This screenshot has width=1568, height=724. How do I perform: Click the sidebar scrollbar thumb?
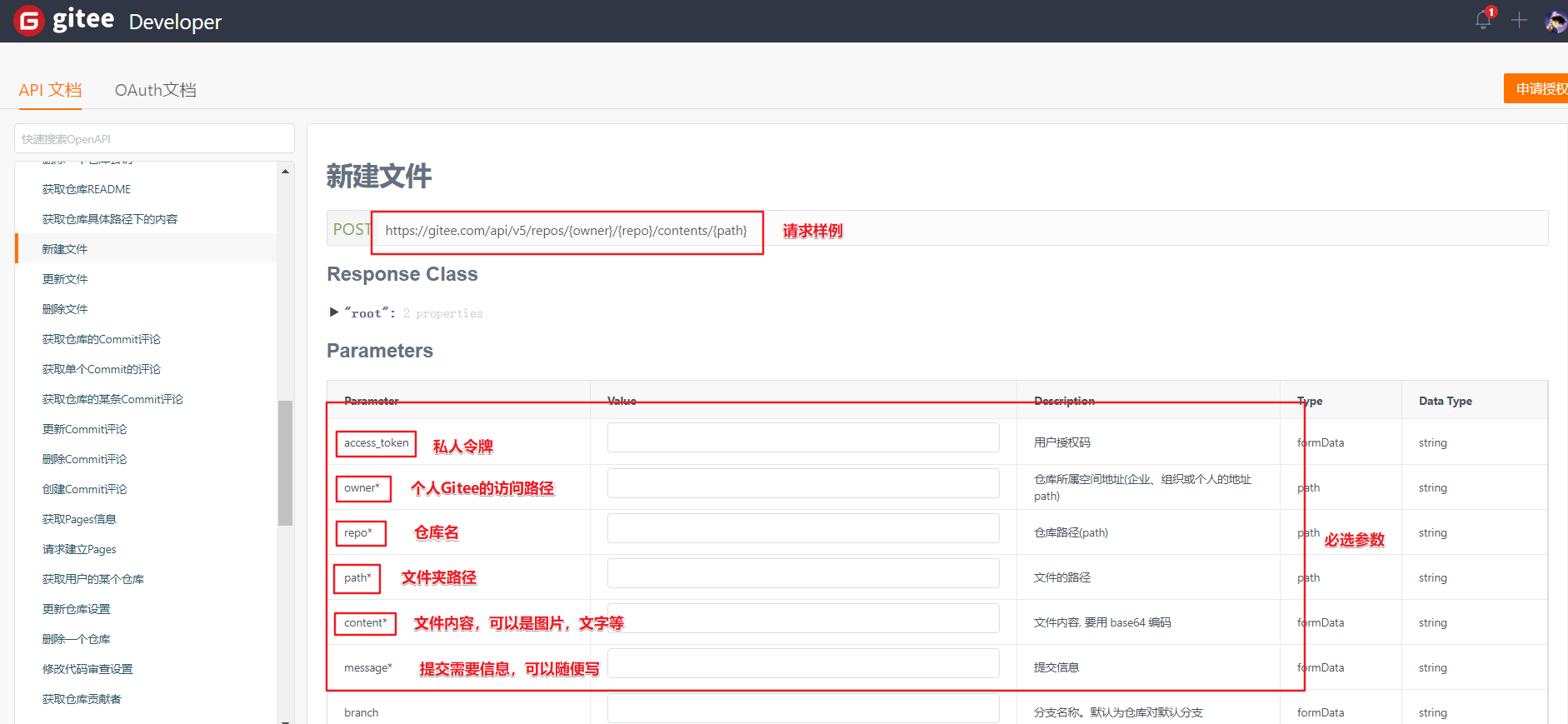[x=285, y=463]
